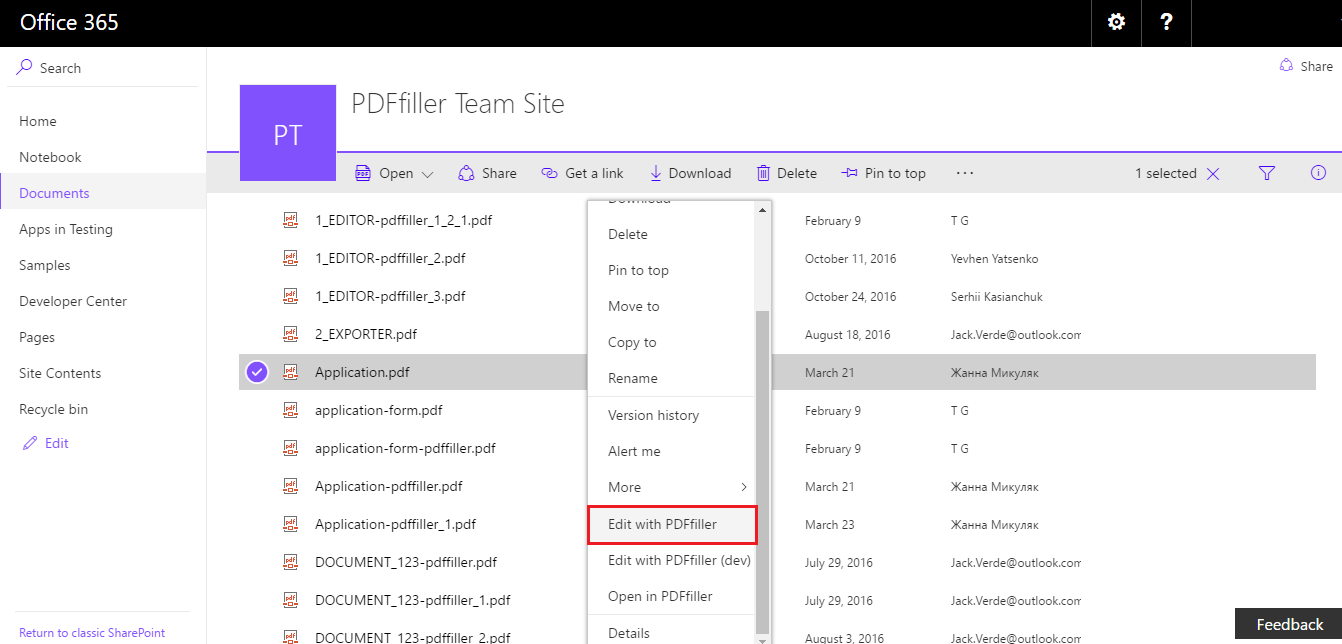Click the Office 365 brand text
The height and width of the screenshot is (644, 1342).
[69, 22]
